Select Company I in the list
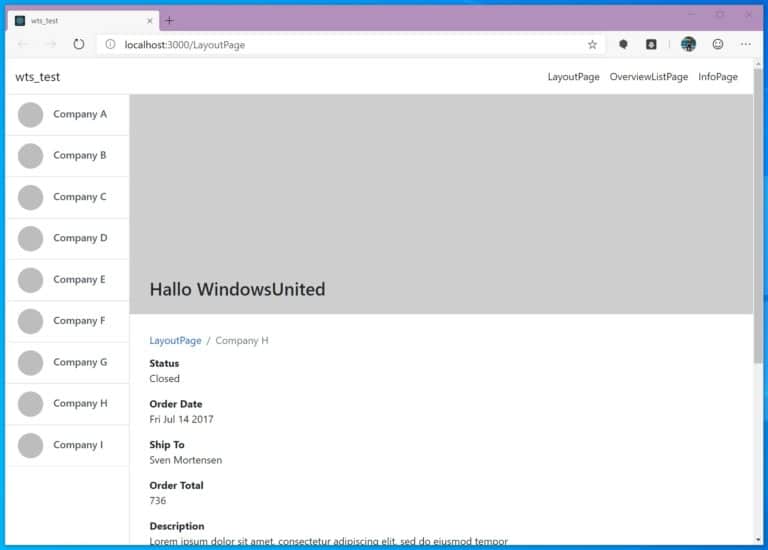This screenshot has height=550, width=768. pyautogui.click(x=68, y=445)
